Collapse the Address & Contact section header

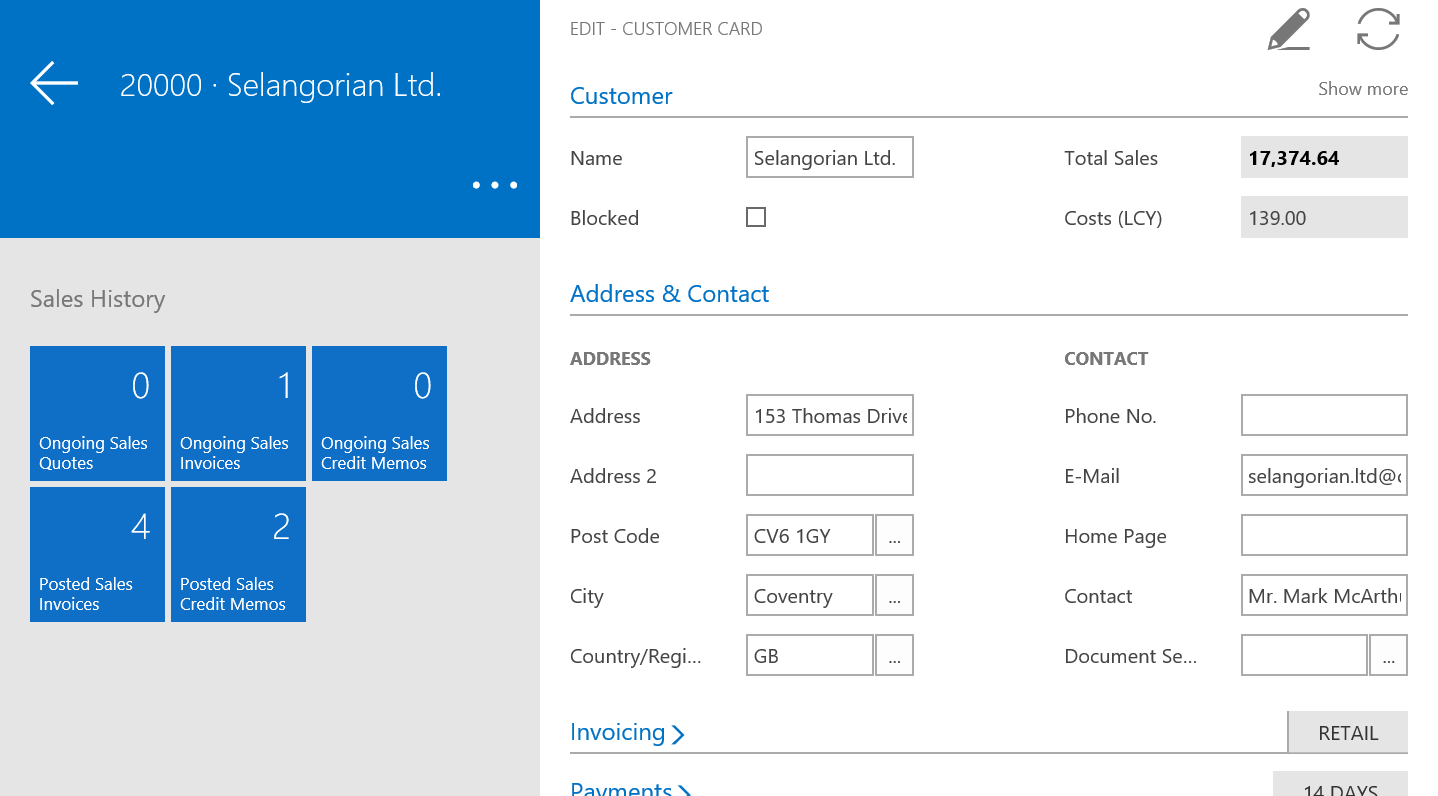point(669,294)
